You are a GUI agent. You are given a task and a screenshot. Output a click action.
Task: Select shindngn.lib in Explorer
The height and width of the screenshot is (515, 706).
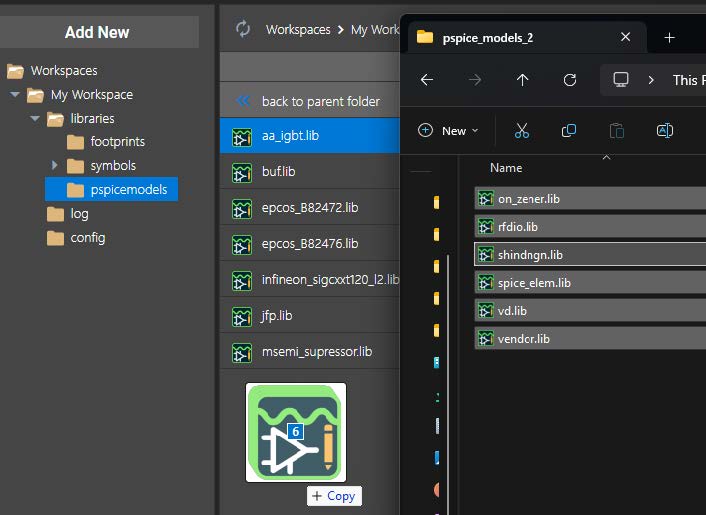590,254
